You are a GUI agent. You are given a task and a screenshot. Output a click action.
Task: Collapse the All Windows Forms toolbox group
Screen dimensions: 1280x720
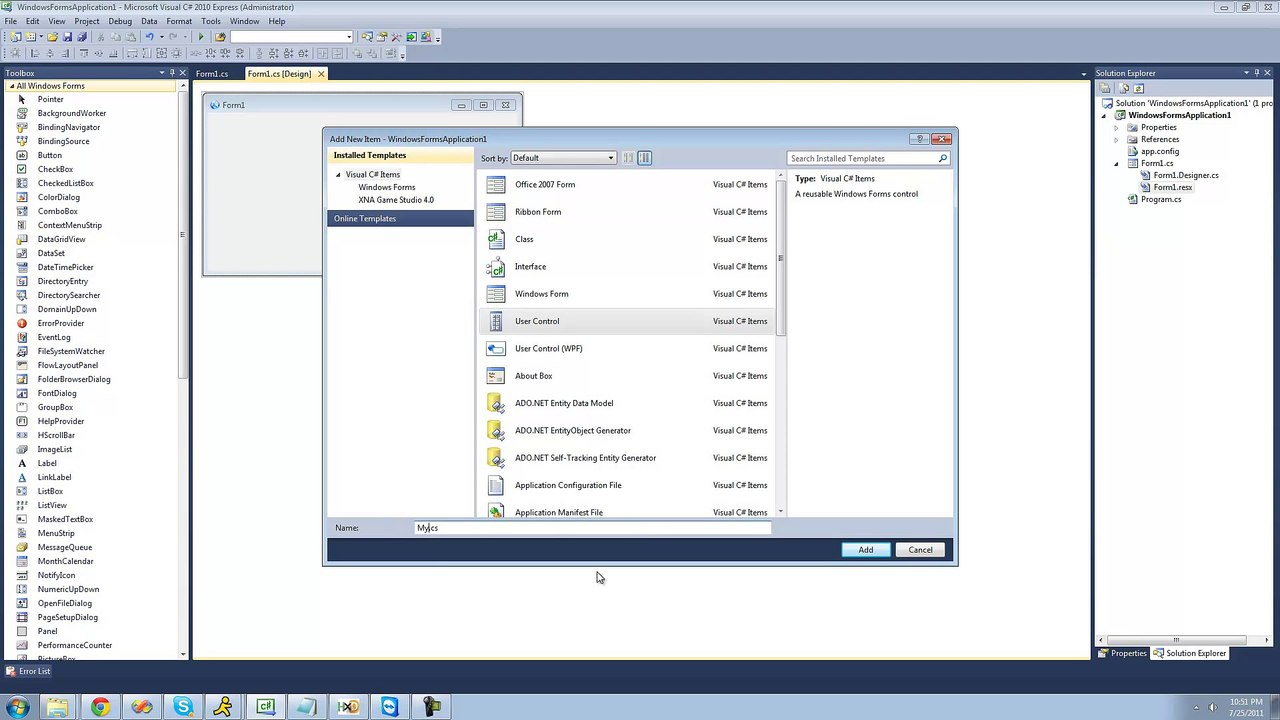point(10,86)
